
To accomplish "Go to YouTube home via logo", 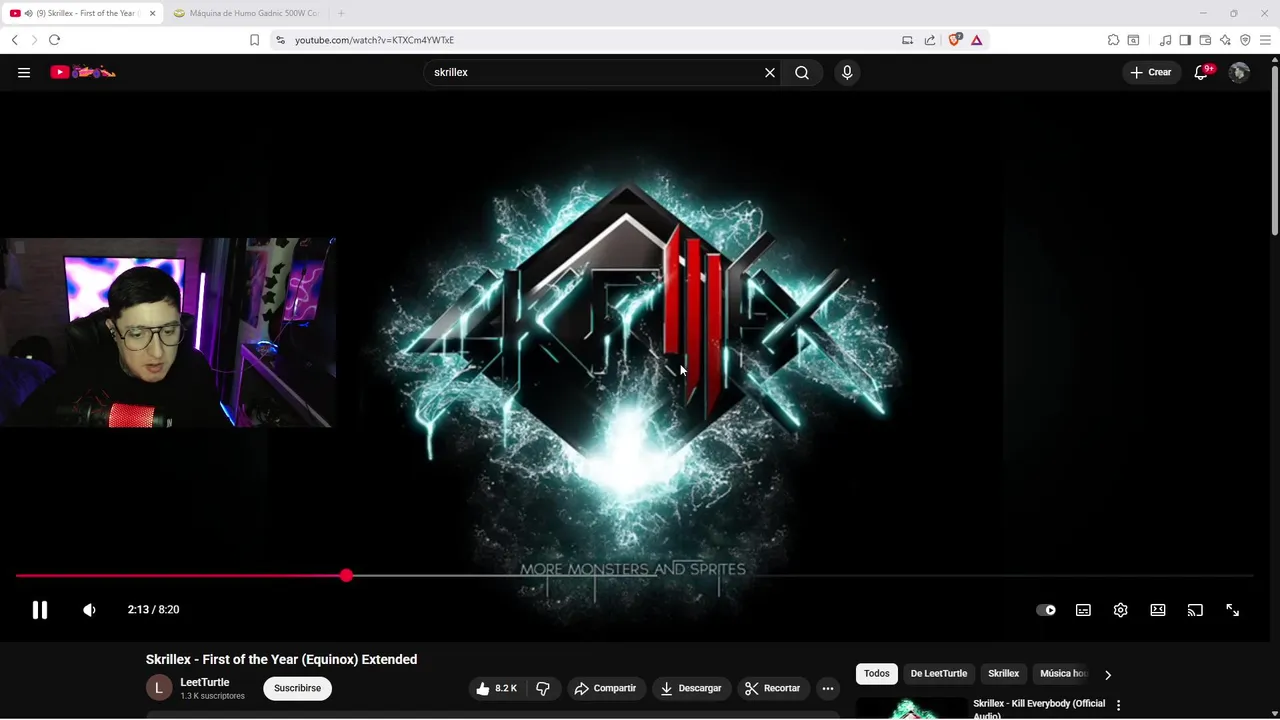I will pyautogui.click(x=83, y=72).
